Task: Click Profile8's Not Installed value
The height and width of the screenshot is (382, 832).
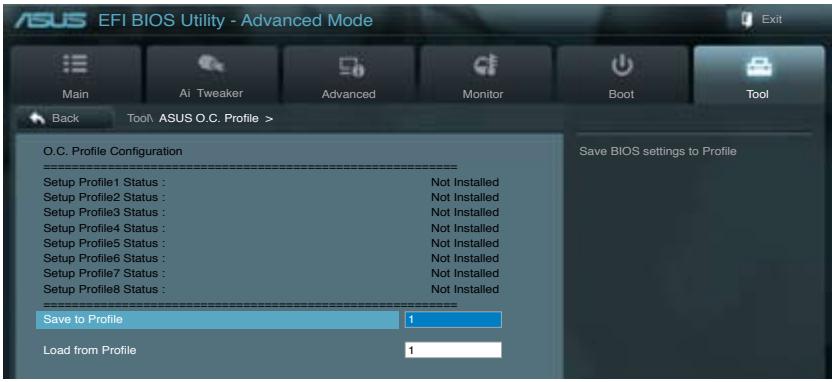Action: (465, 289)
